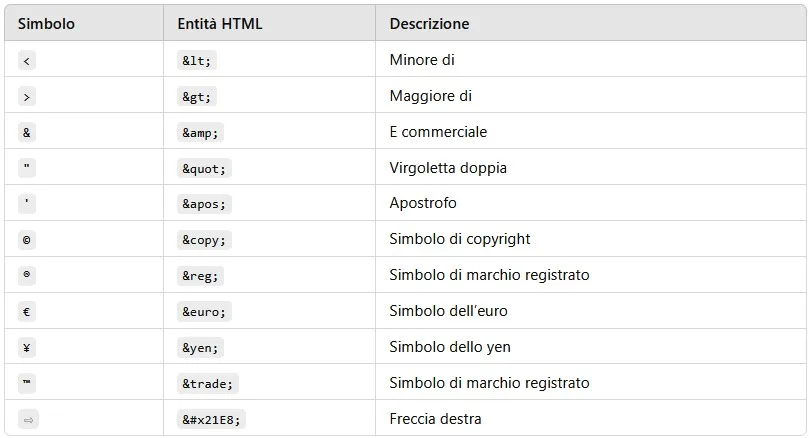Viewport: 809px width, 438px height.
Task: Click the copyright symbol chip
Action: [27, 240]
